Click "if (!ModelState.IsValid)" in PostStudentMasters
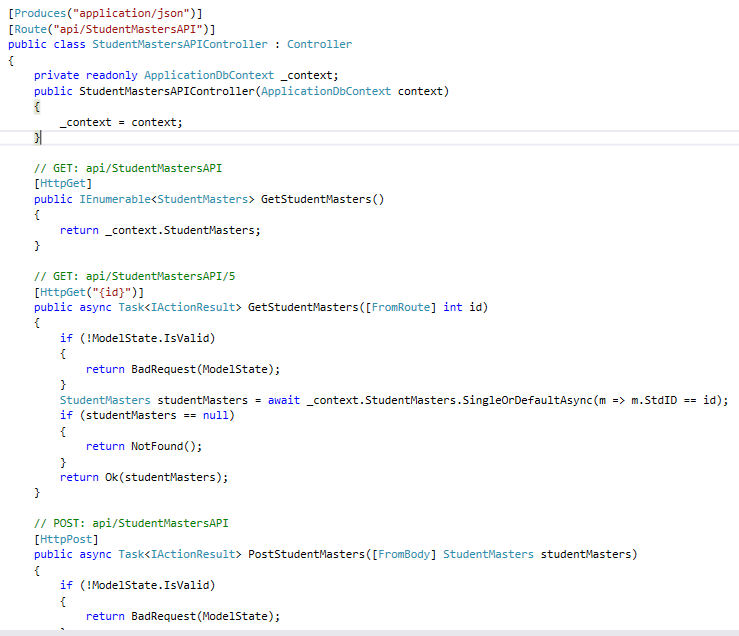 click(x=137, y=585)
